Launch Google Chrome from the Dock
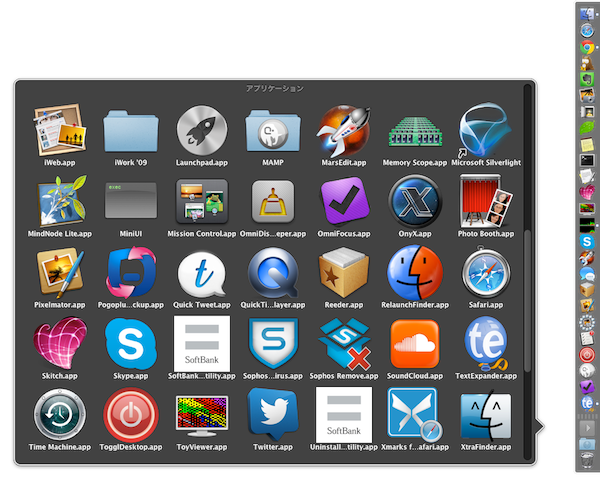Screen dimensions: 600x481 point(587,47)
